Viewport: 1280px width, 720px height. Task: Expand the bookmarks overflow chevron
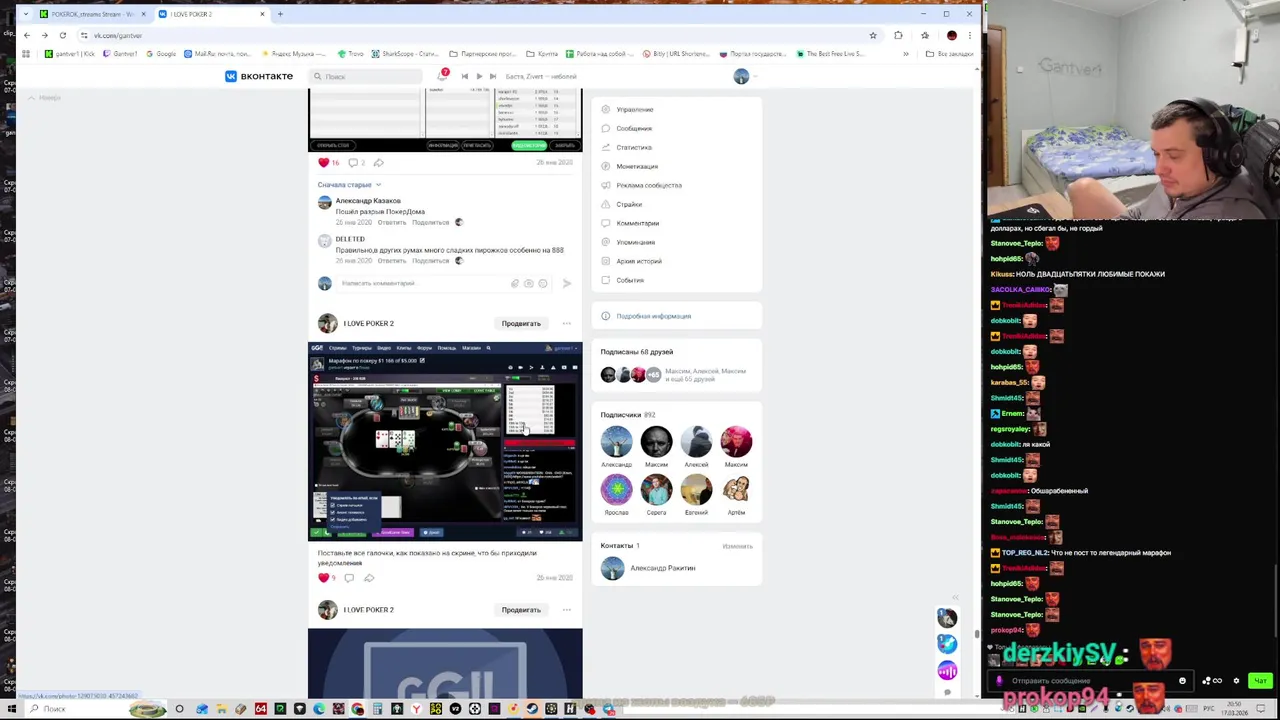[906, 54]
